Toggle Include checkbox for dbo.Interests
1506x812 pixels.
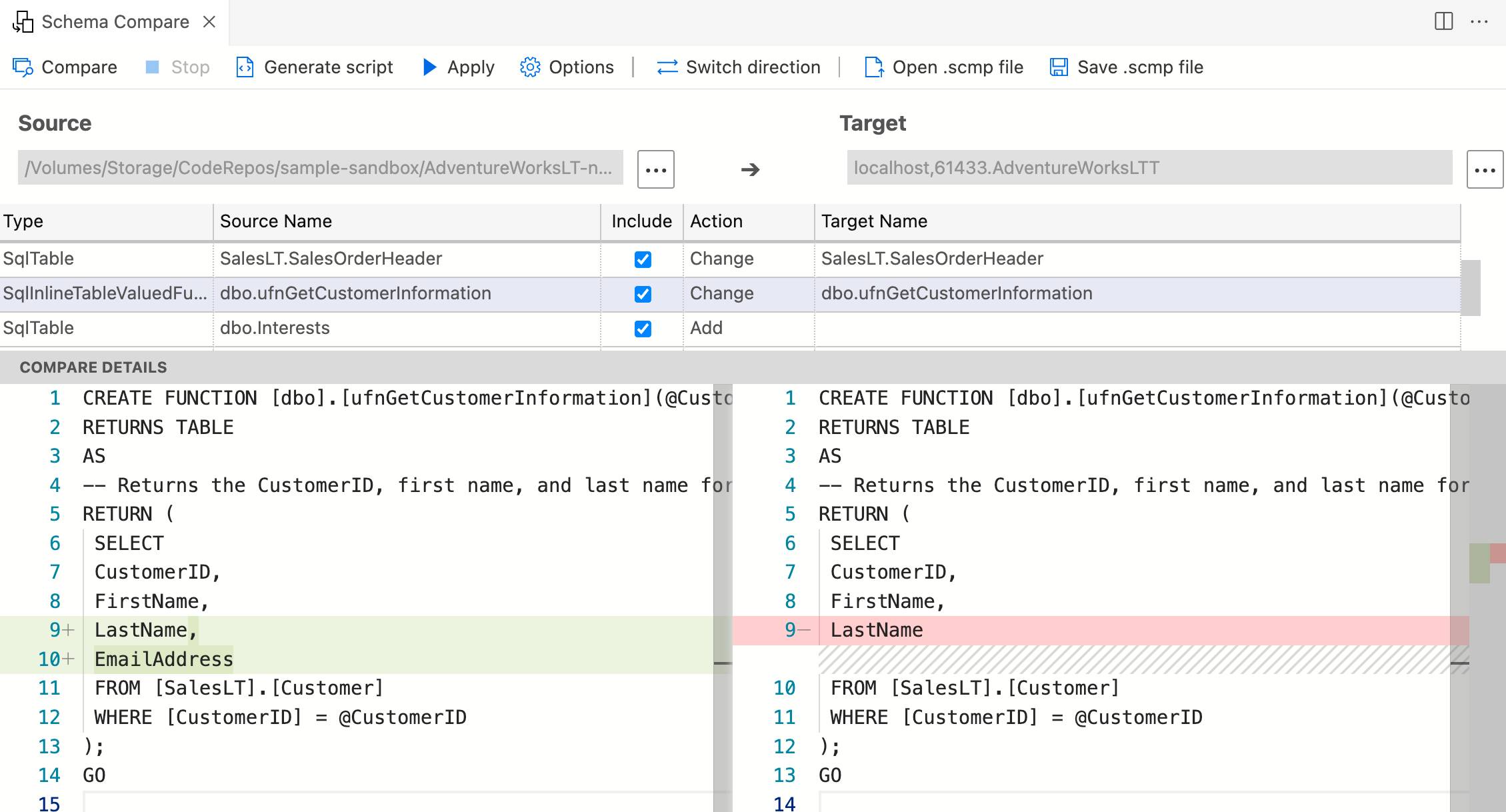pos(643,327)
